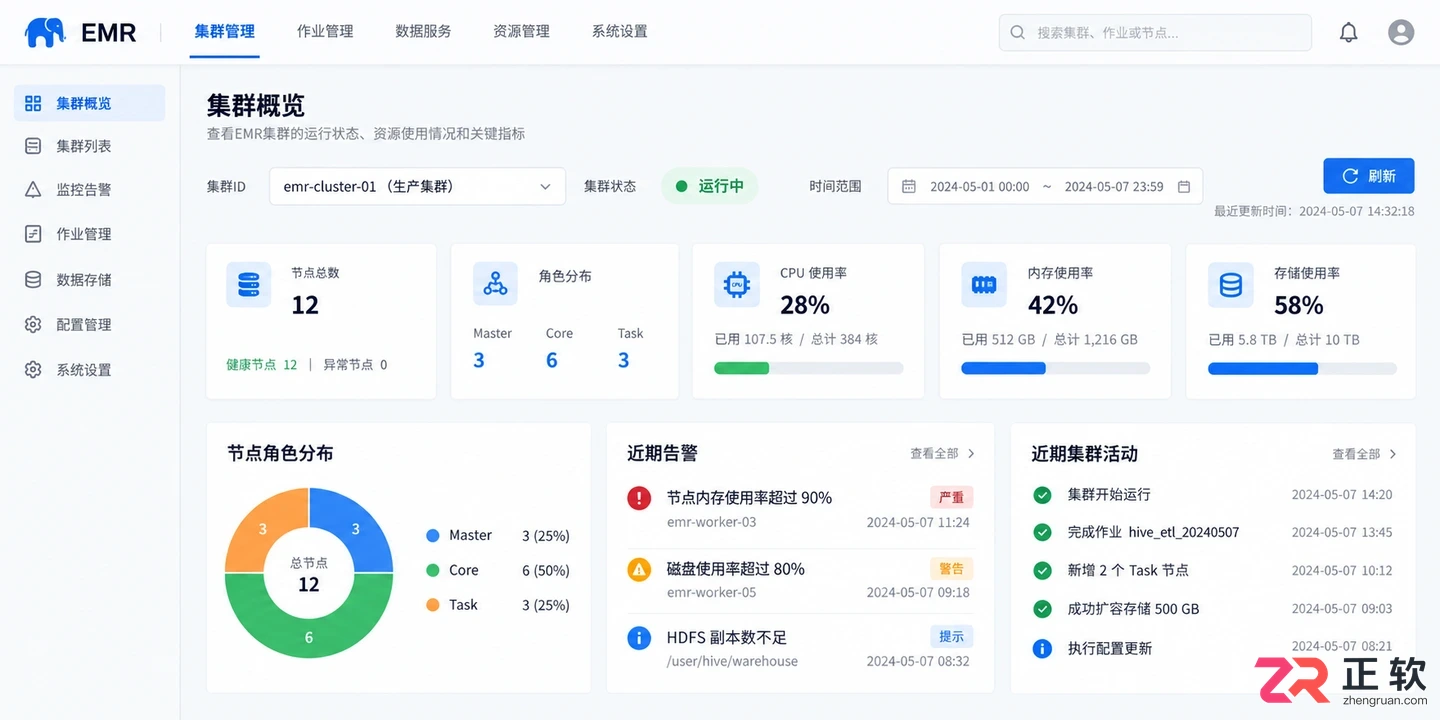Click the emr-worker-03 alert source text
This screenshot has height=720, width=1440.
point(711,522)
